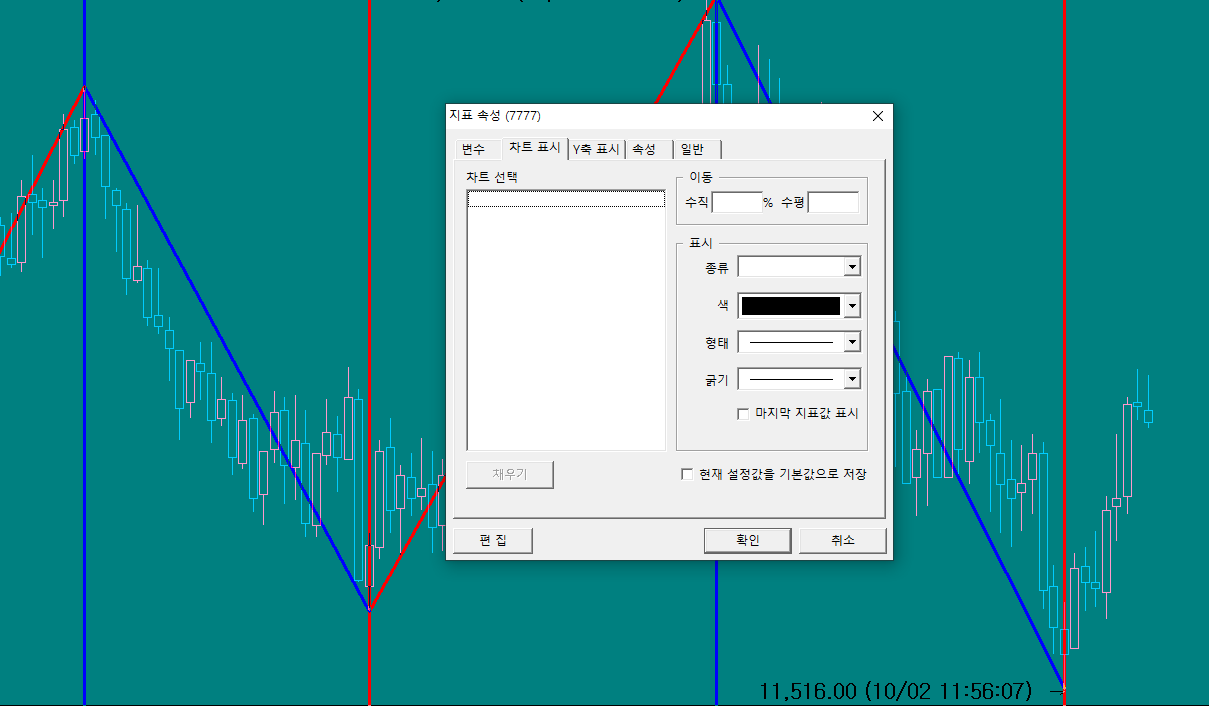Click the 수직 percent input field

click(736, 203)
